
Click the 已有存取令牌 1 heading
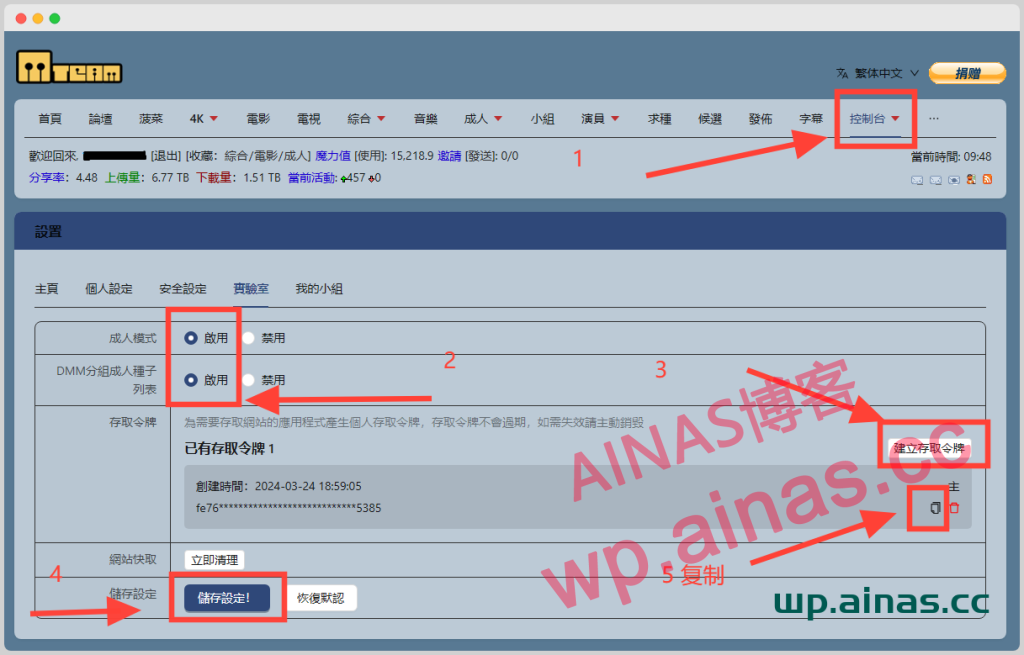(229, 449)
